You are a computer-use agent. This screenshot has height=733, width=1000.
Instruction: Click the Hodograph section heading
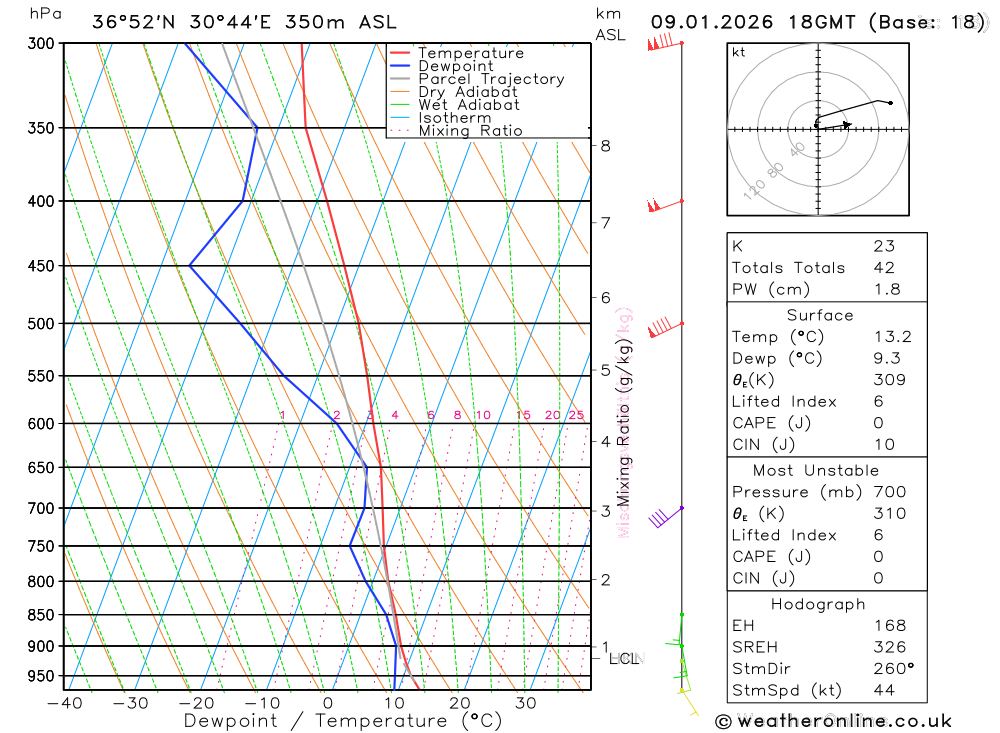(x=818, y=604)
